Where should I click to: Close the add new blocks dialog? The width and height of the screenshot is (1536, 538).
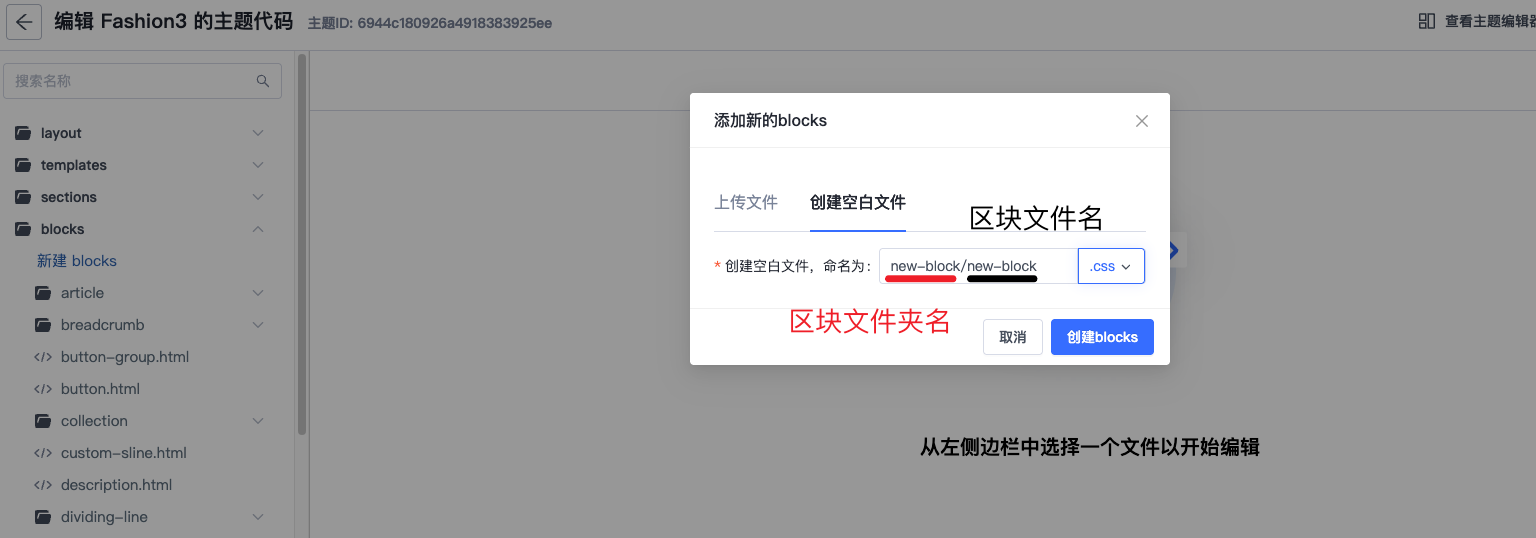(1141, 121)
